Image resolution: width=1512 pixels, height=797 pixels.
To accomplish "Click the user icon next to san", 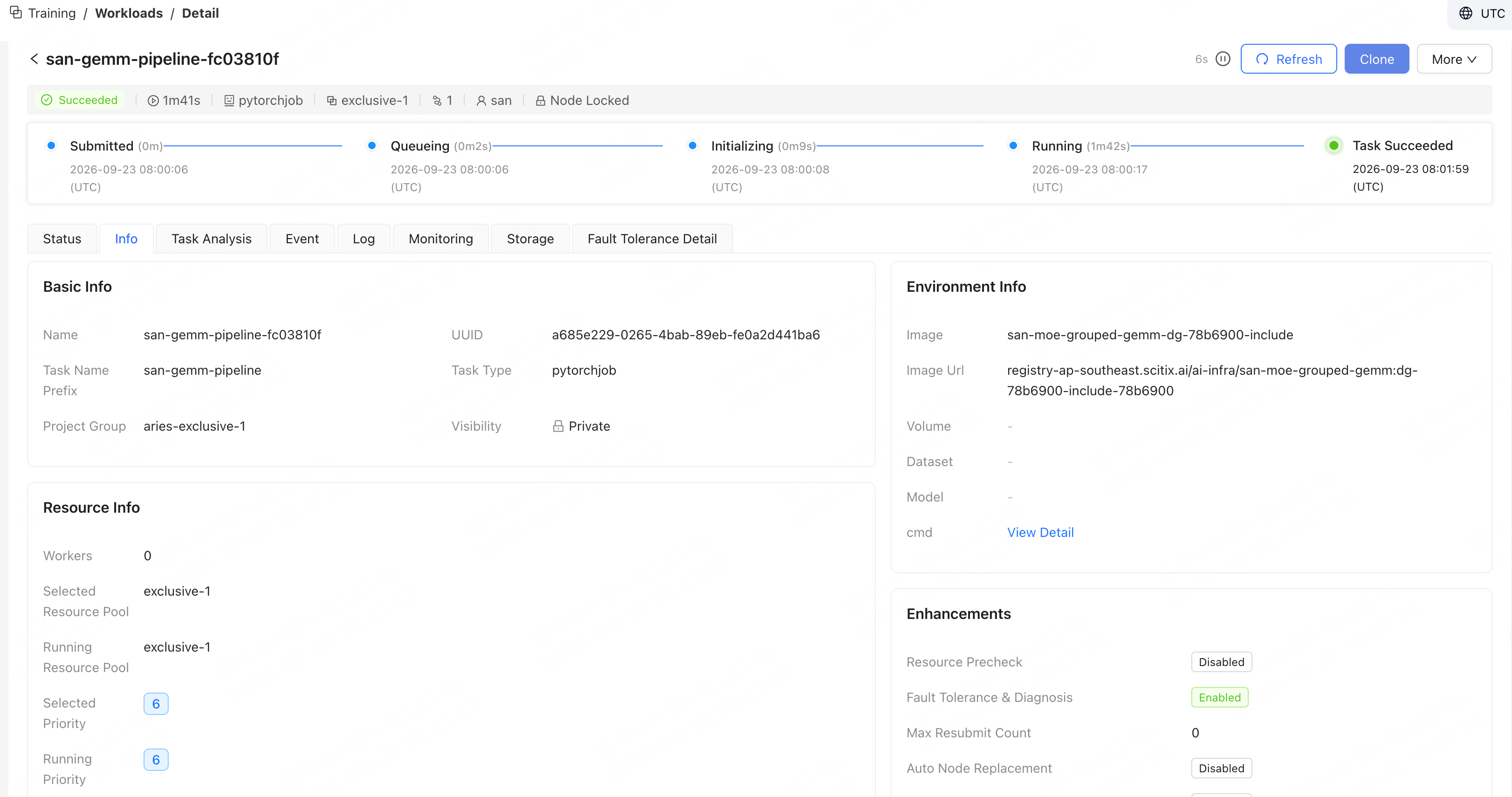I will tap(481, 100).
